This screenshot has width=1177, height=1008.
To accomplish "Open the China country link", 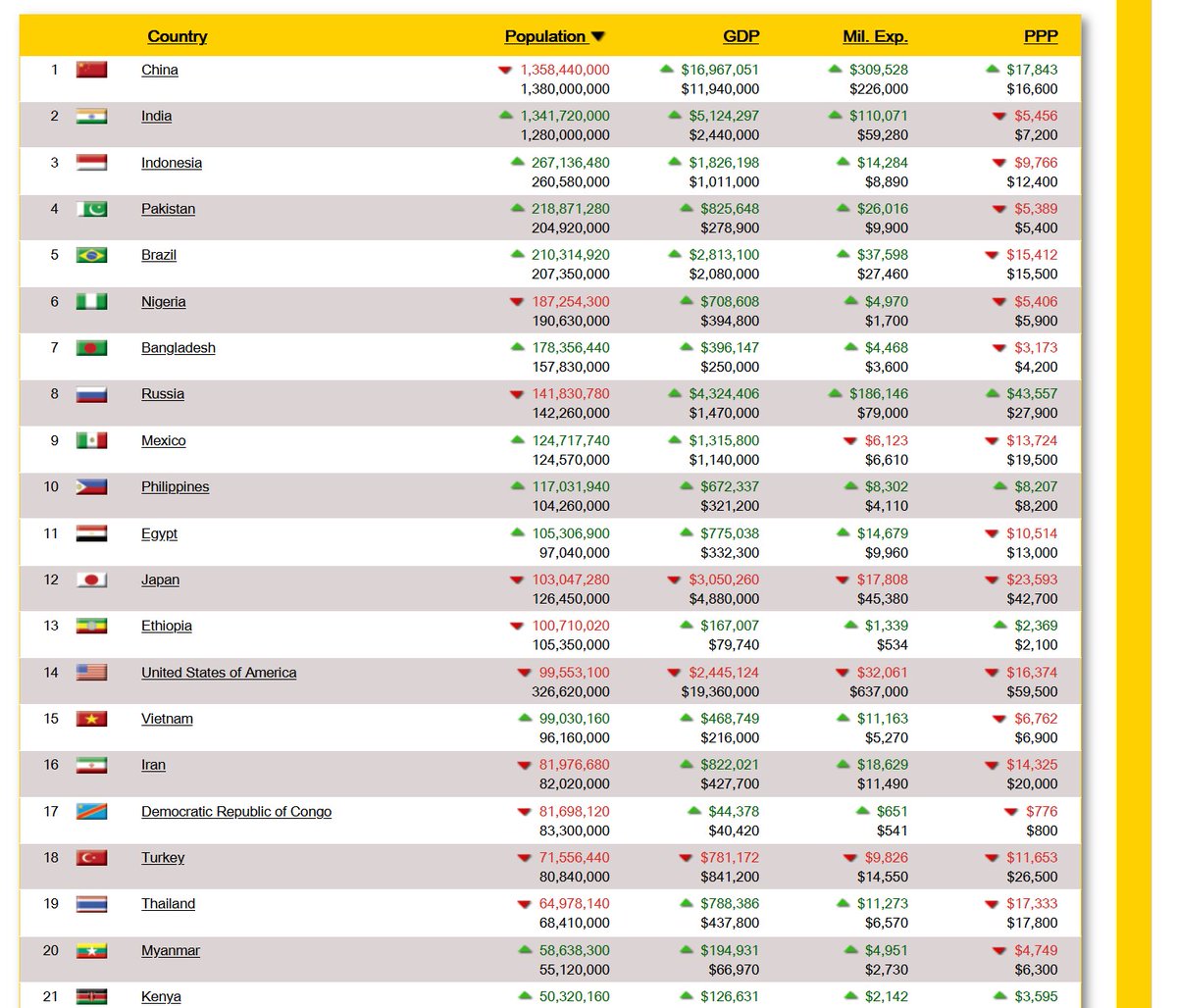I will point(160,70).
